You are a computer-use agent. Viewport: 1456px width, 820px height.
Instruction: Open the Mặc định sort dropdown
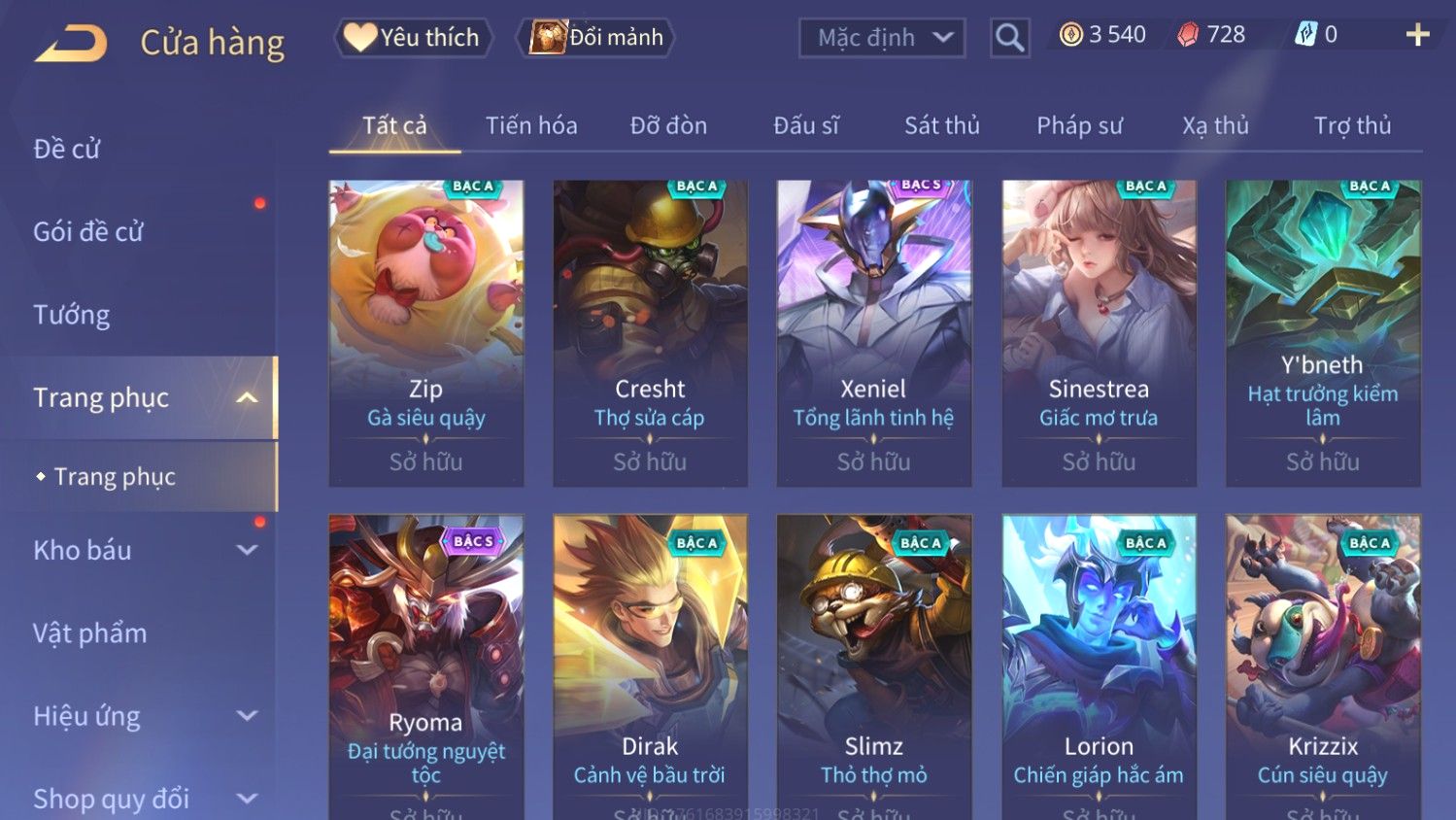(882, 38)
